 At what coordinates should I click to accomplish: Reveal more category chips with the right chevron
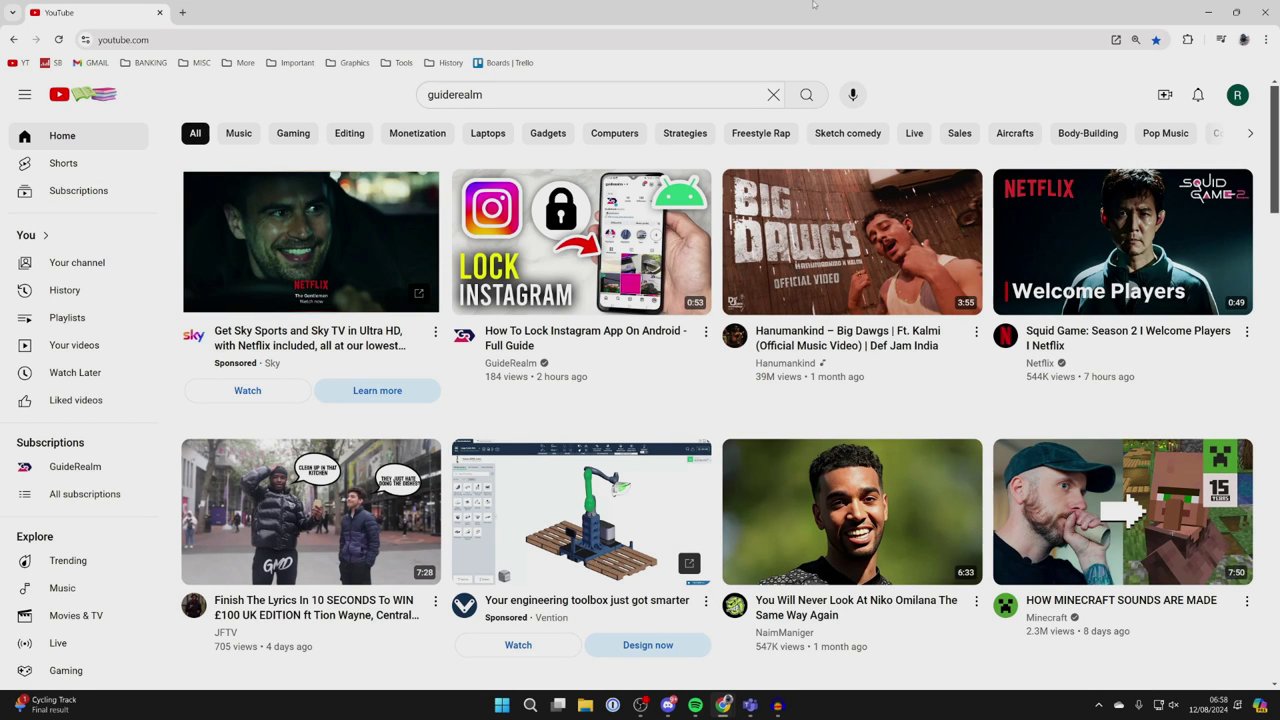tap(1250, 133)
